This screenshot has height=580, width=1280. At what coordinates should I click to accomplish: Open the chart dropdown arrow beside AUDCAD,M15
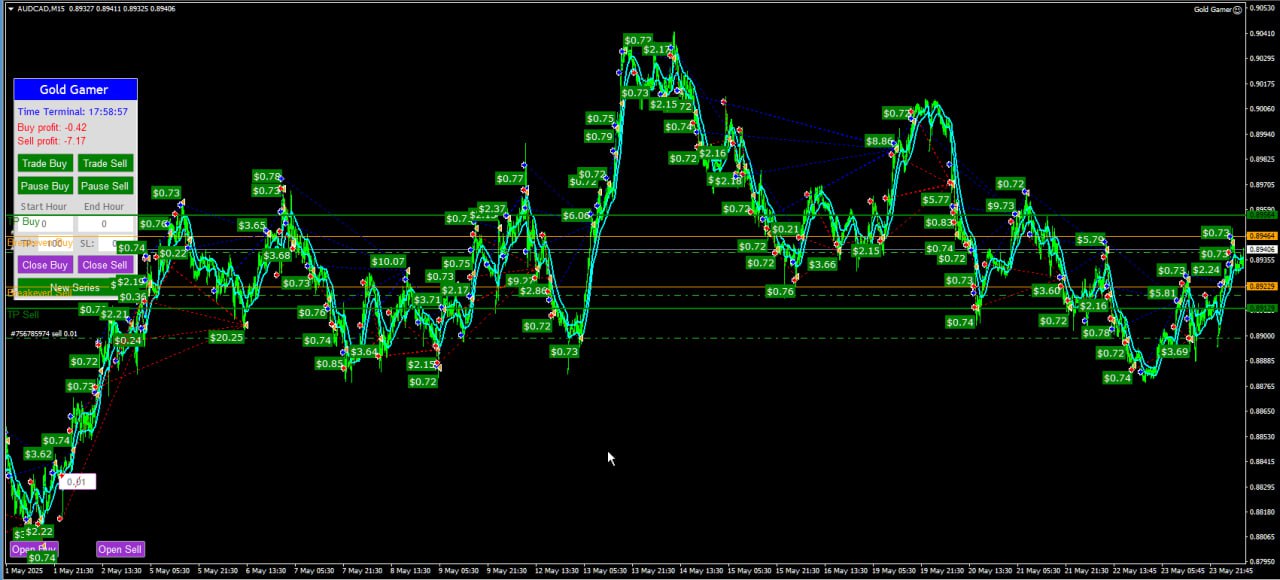10,9
